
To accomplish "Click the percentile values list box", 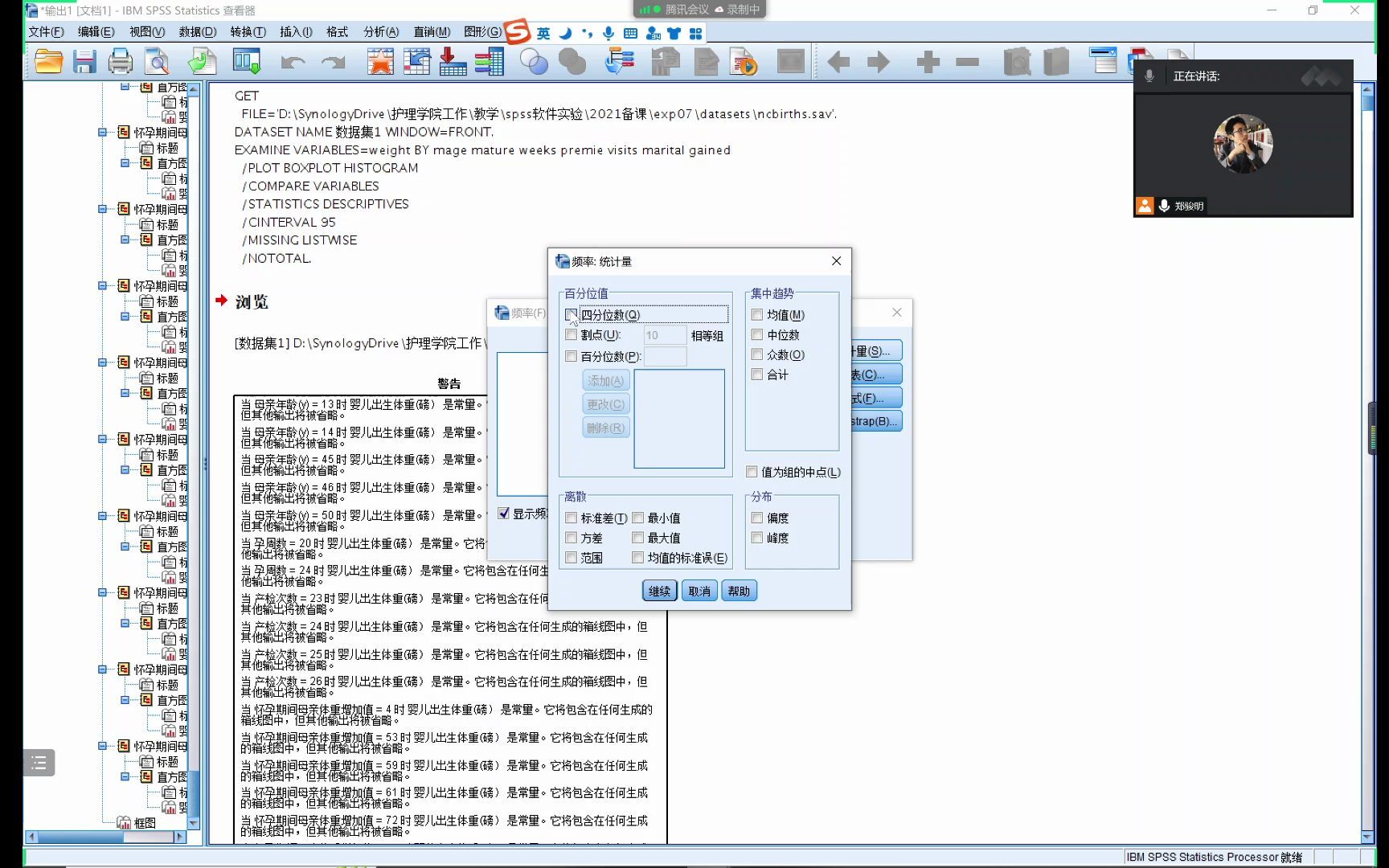I will 679,419.
